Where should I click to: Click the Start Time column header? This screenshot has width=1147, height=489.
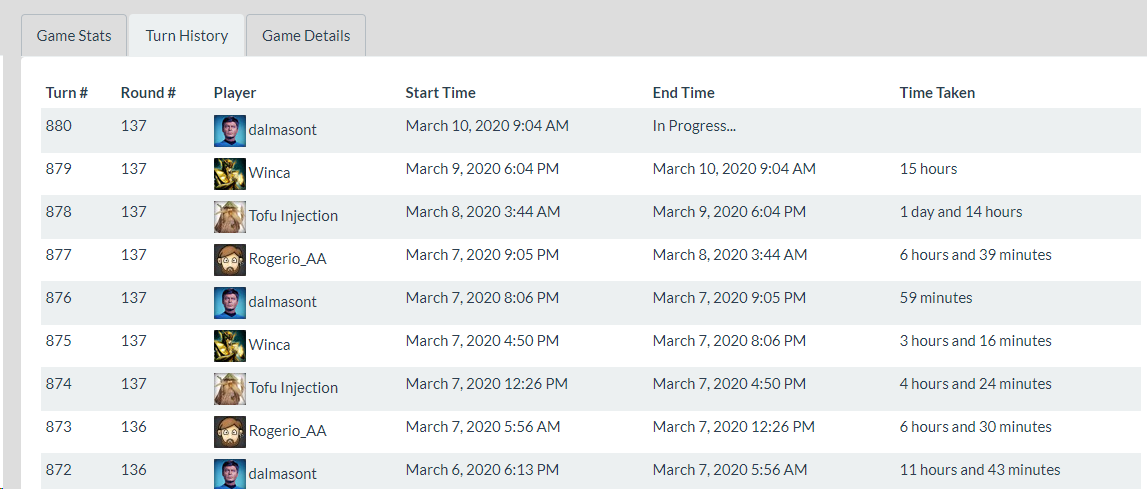click(x=440, y=93)
